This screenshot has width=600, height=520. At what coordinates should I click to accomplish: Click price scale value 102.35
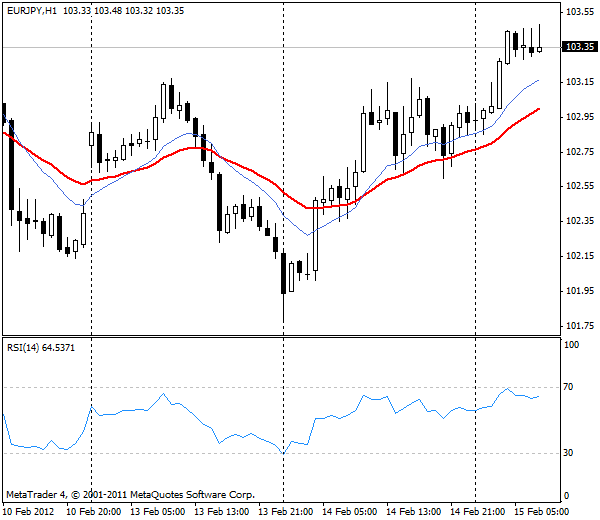coord(580,221)
